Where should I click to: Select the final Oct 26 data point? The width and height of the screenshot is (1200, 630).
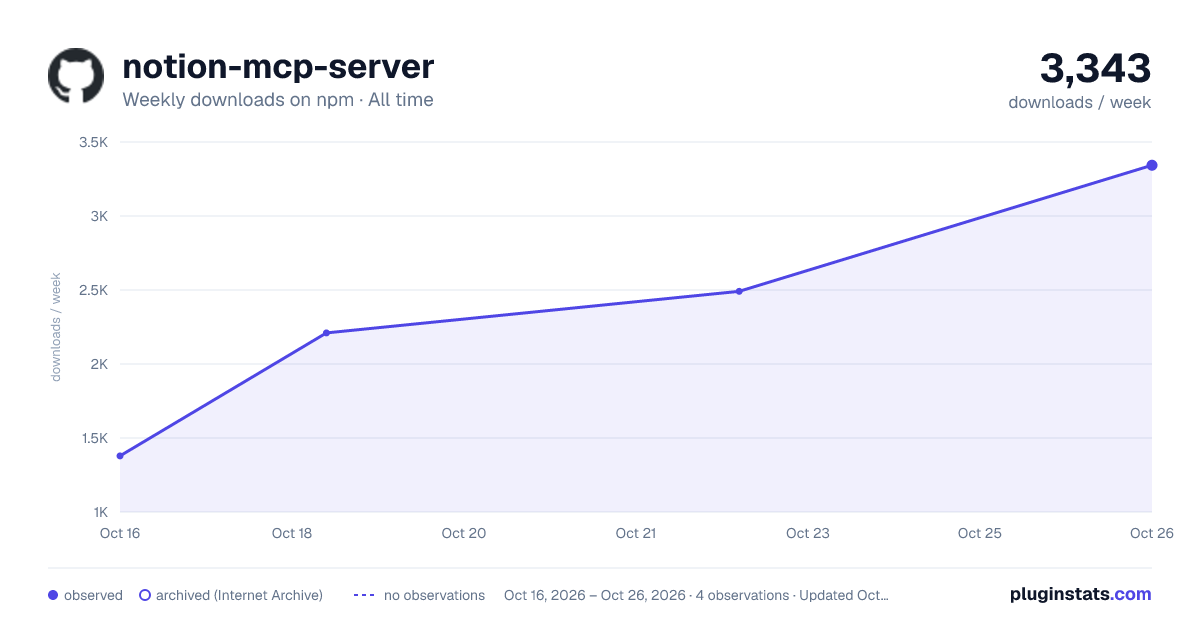pyautogui.click(x=1152, y=165)
